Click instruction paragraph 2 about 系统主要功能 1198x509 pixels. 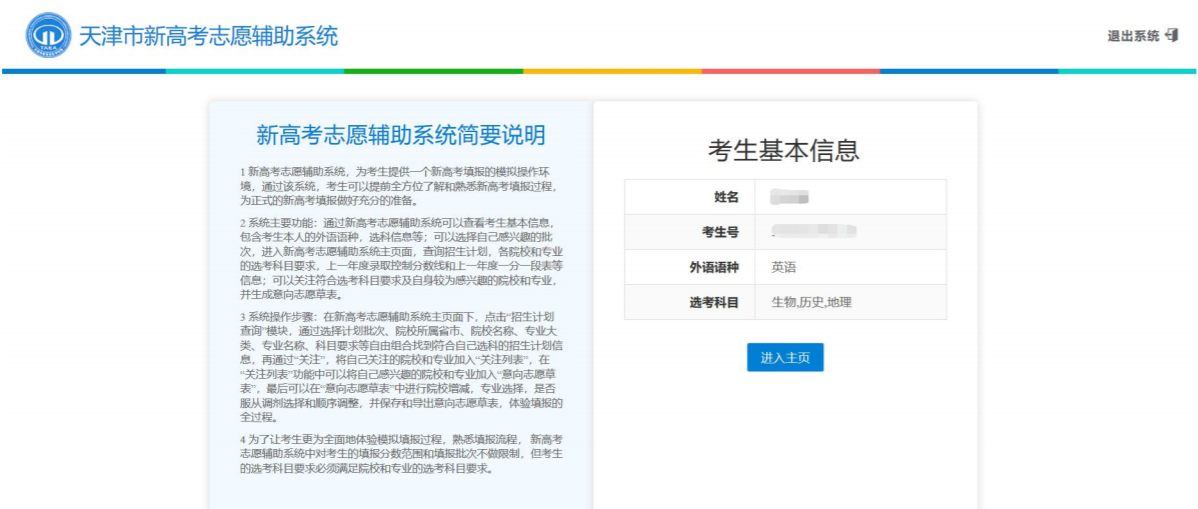[x=400, y=258]
